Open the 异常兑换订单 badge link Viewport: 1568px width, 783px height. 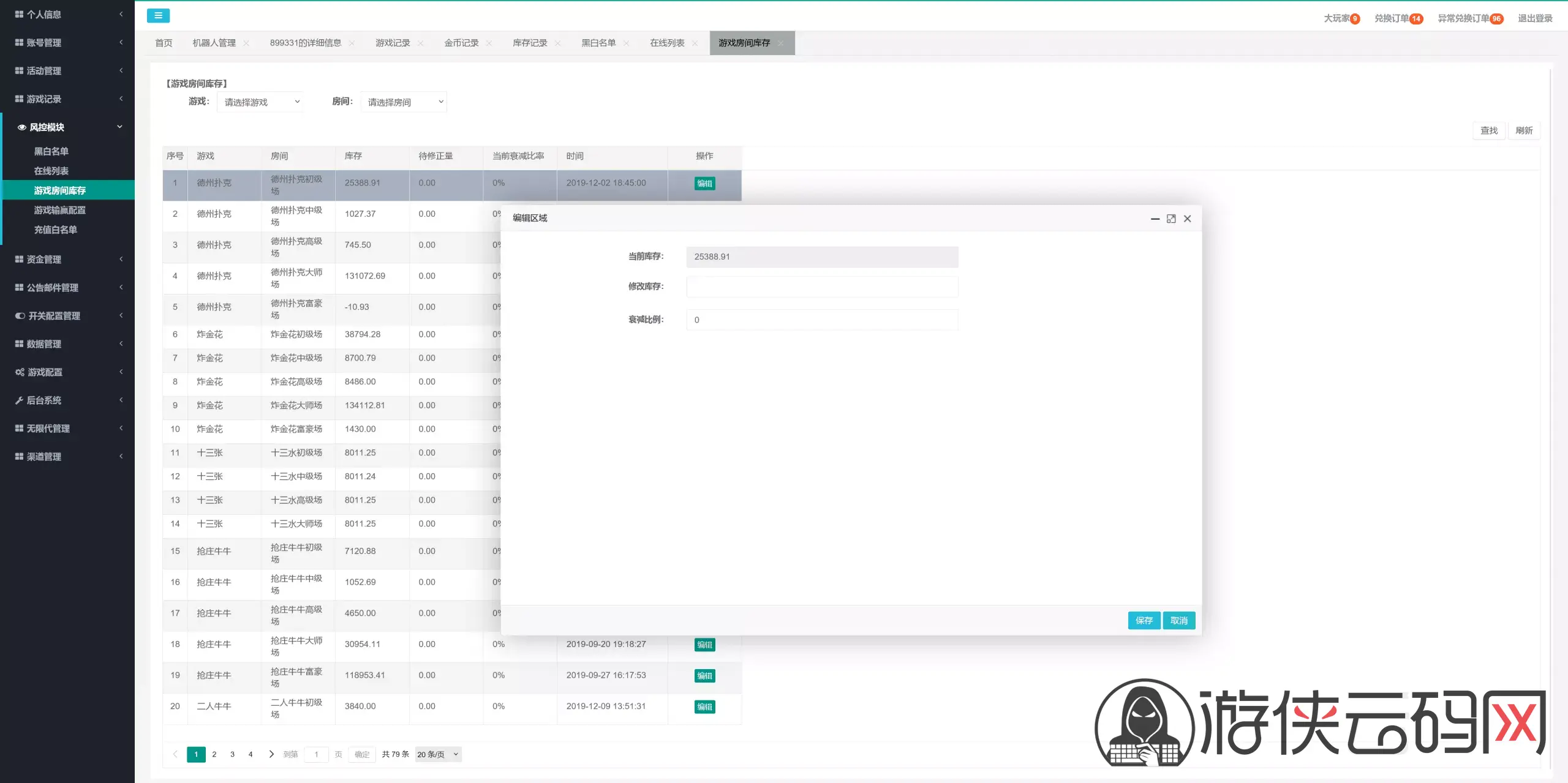(x=1471, y=18)
